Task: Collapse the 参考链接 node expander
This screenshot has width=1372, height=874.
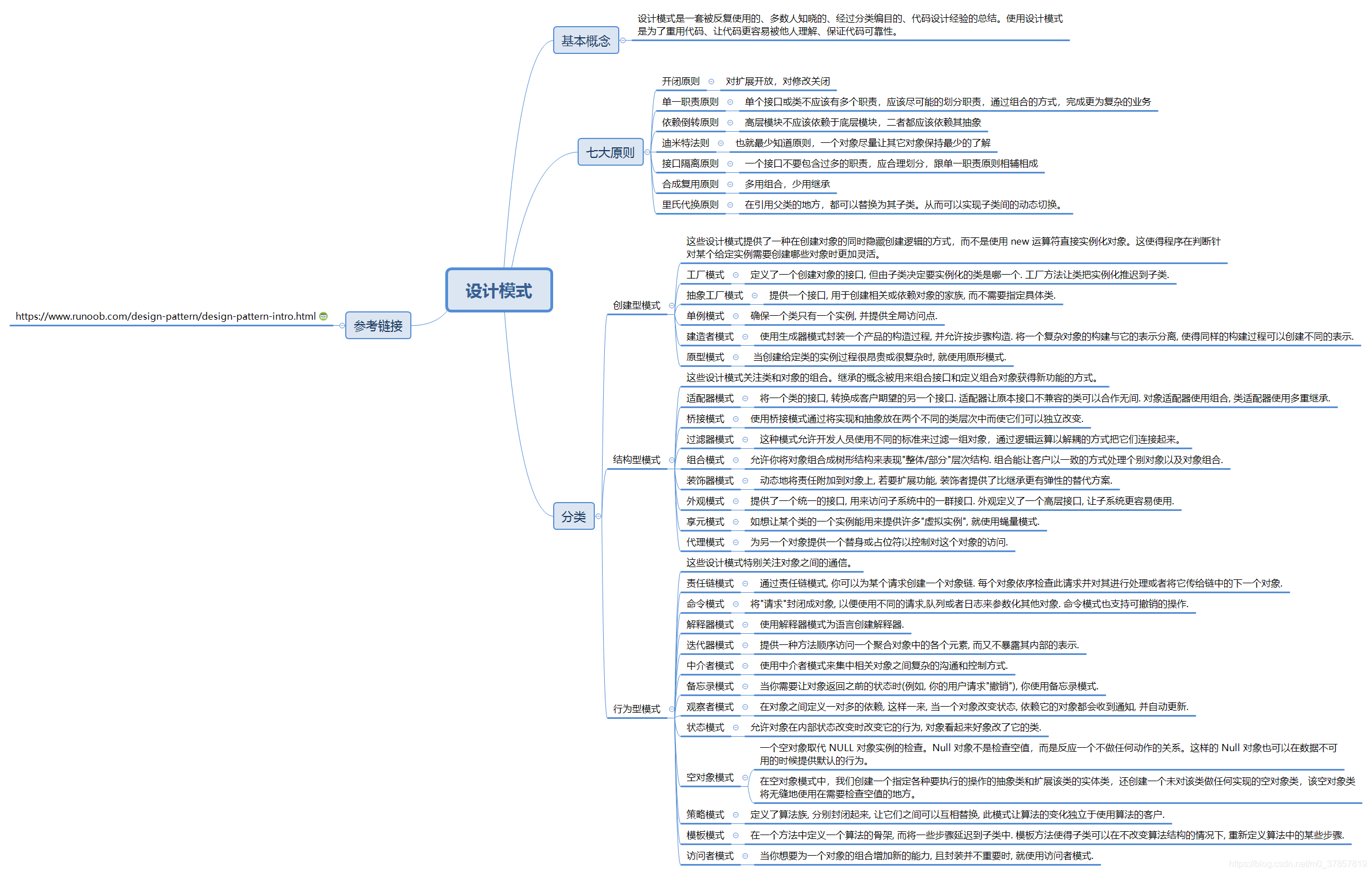Action: (x=342, y=326)
